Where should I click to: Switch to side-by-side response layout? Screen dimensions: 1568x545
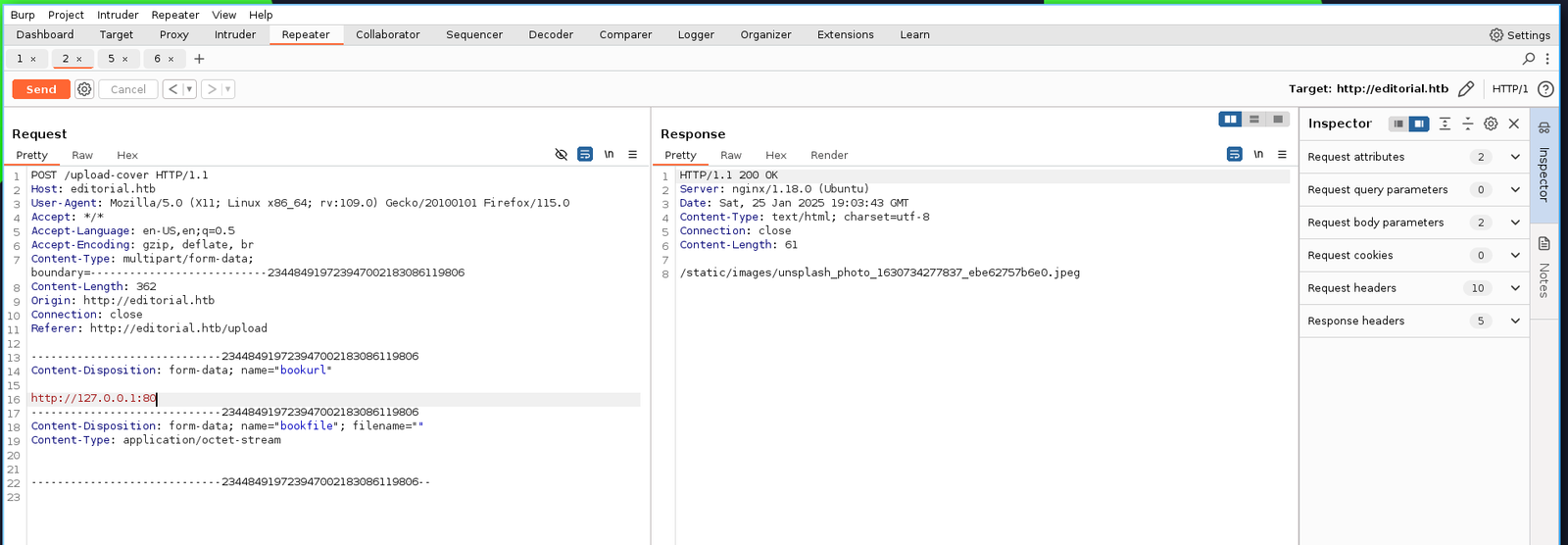(x=1230, y=120)
